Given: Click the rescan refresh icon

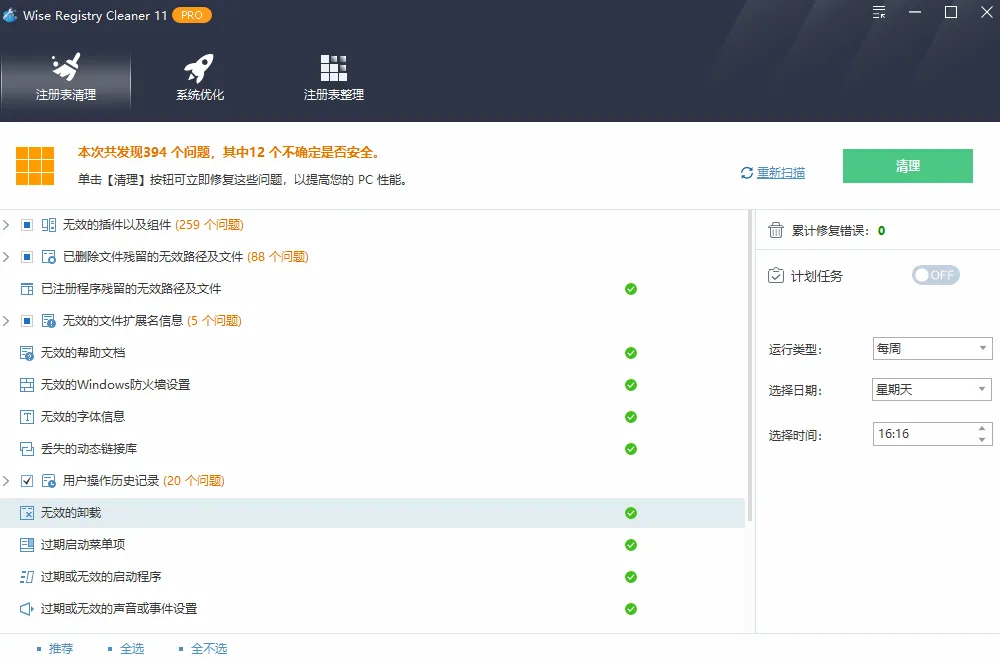Looking at the screenshot, I should pos(747,173).
